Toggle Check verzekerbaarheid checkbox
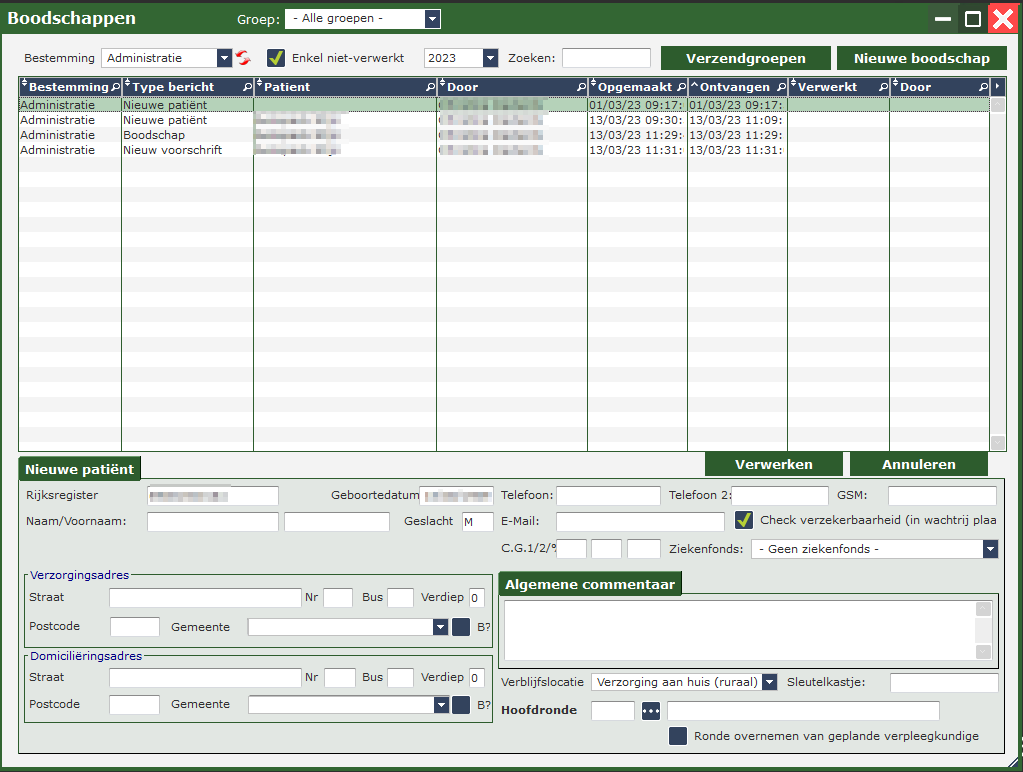This screenshot has height=772, width=1023. [x=744, y=520]
